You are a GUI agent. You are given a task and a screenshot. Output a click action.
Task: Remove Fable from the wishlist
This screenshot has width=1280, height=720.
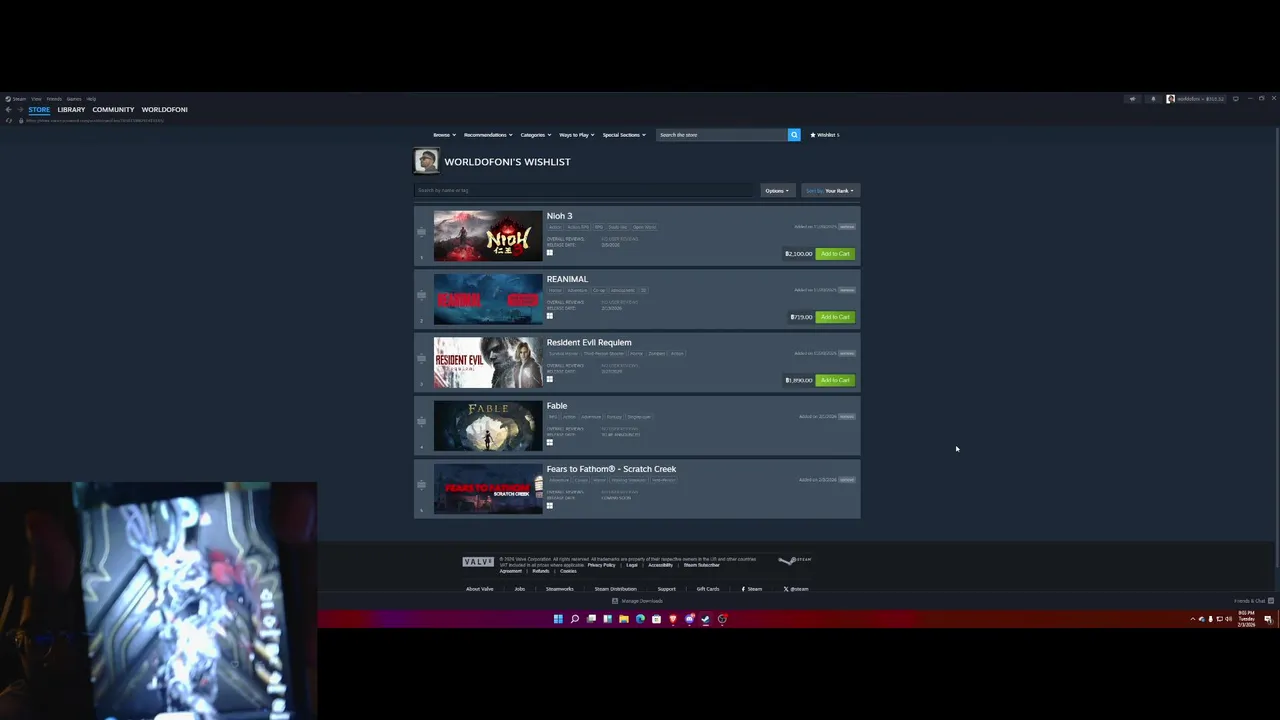click(x=847, y=417)
